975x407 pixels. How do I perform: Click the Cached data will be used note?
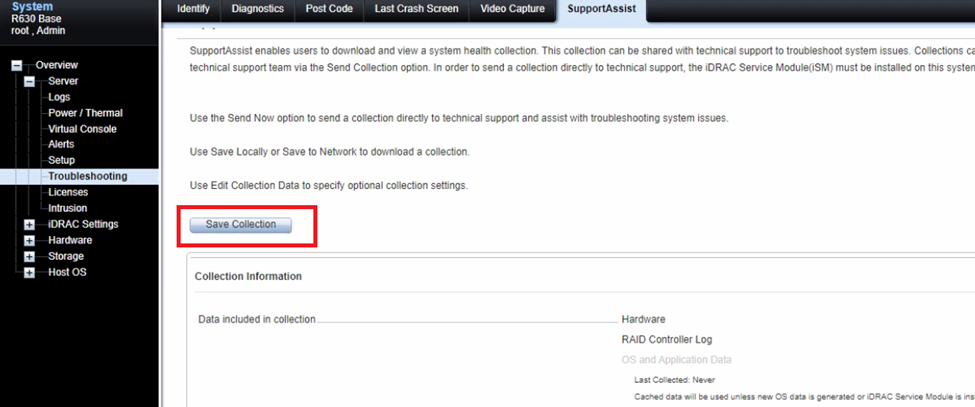804,396
